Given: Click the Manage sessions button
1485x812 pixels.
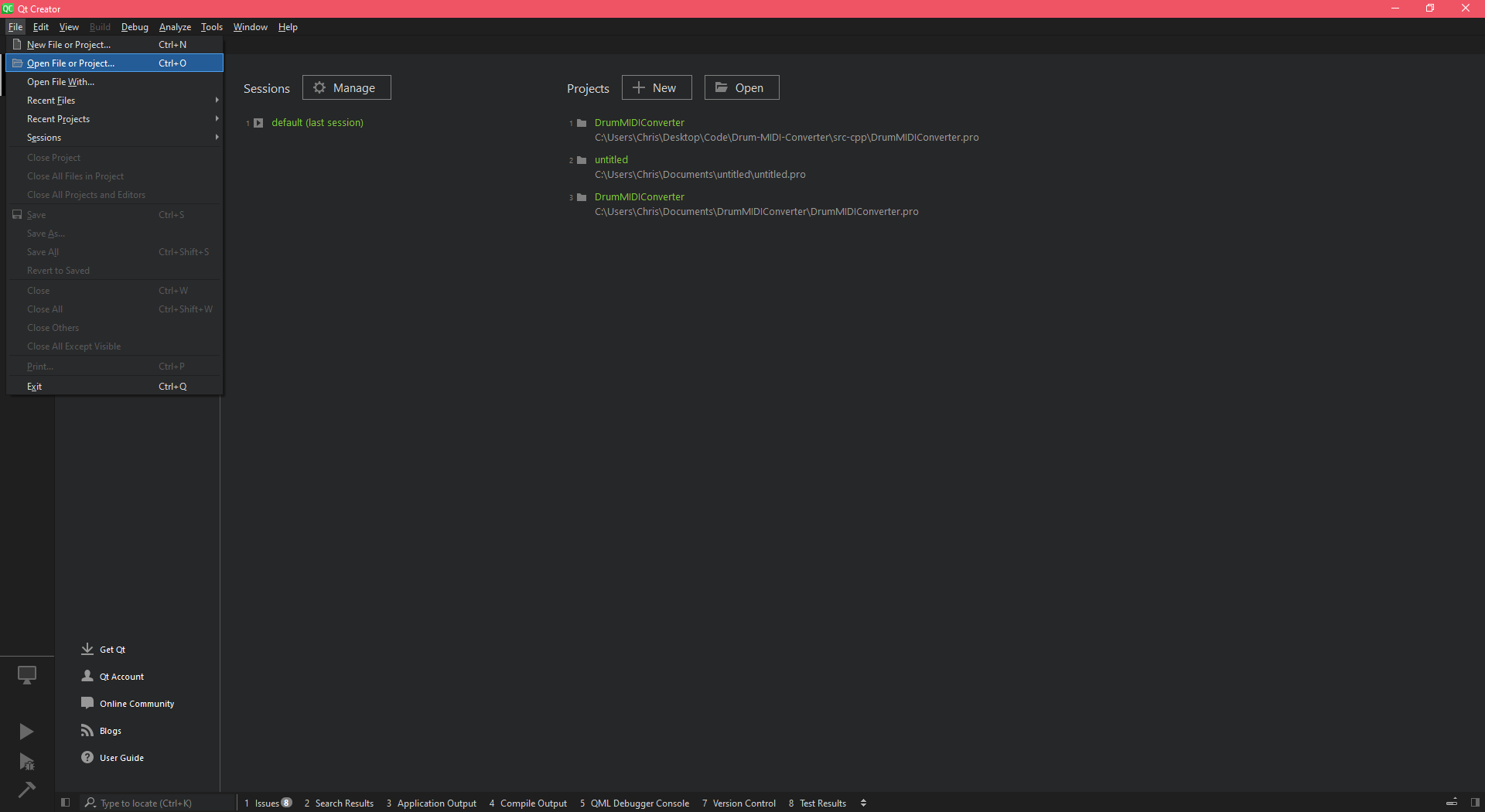Looking at the screenshot, I should click(x=346, y=87).
